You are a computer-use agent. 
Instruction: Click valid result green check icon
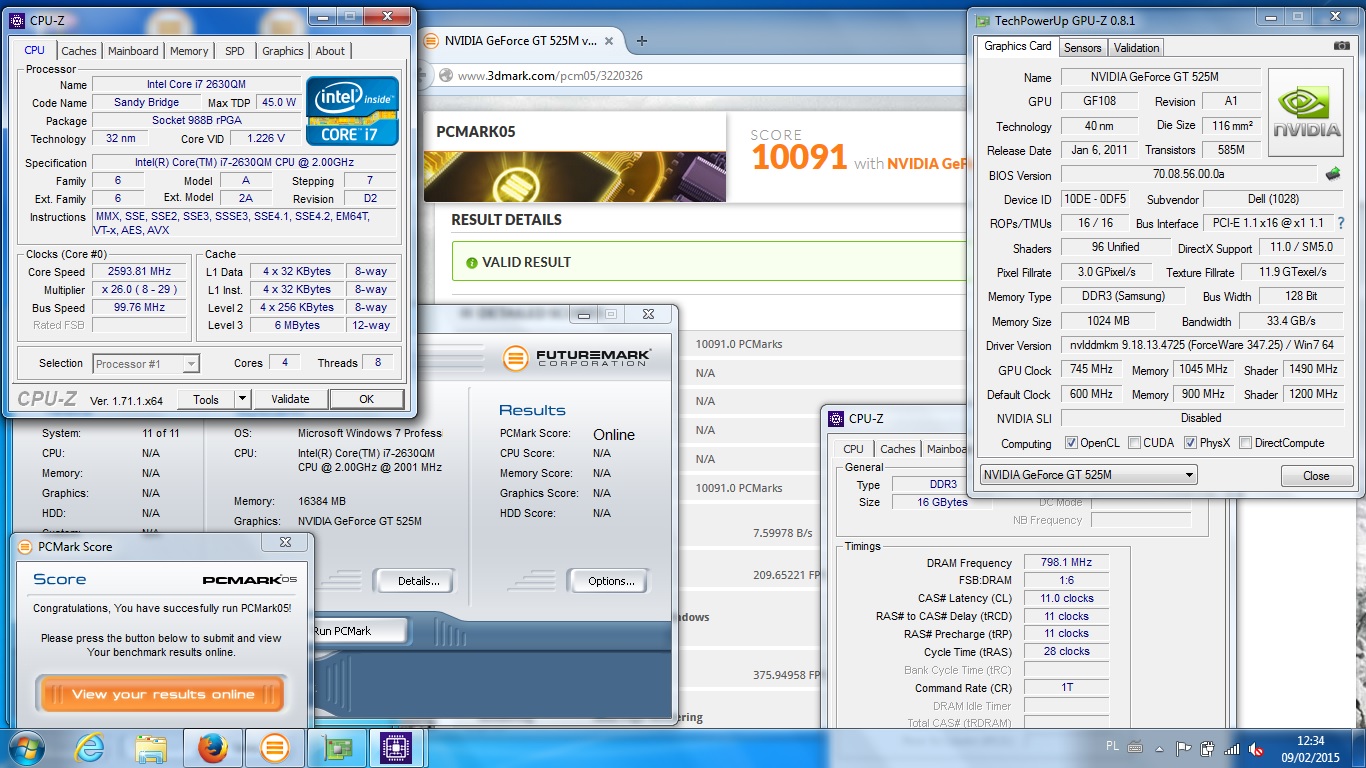pos(471,262)
